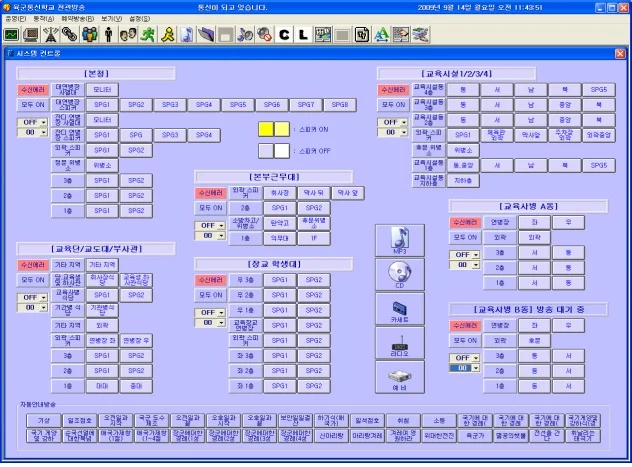Click the hand writing form icon
The image size is (632, 467).
401,35
